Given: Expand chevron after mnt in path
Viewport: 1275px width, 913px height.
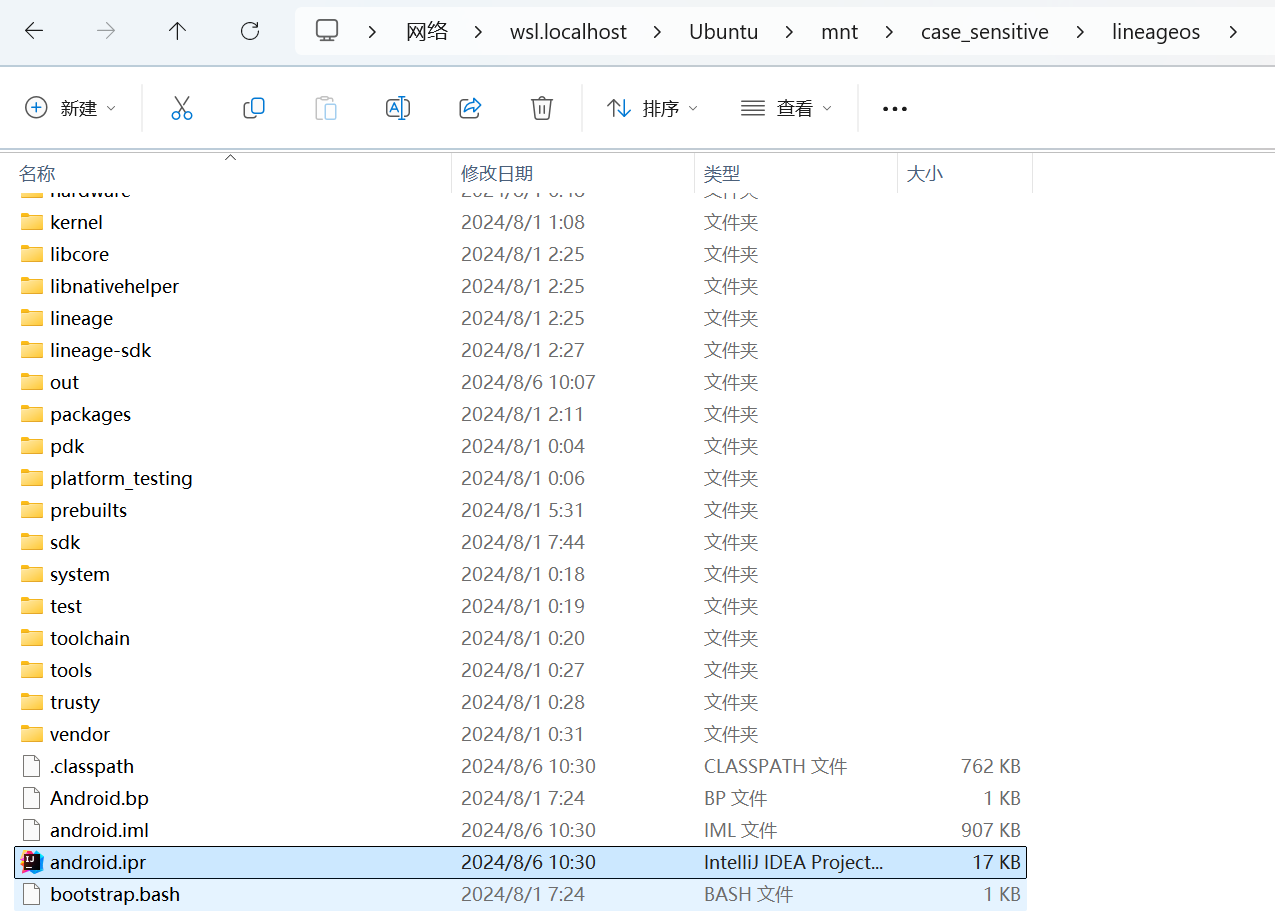Looking at the screenshot, I should [889, 31].
